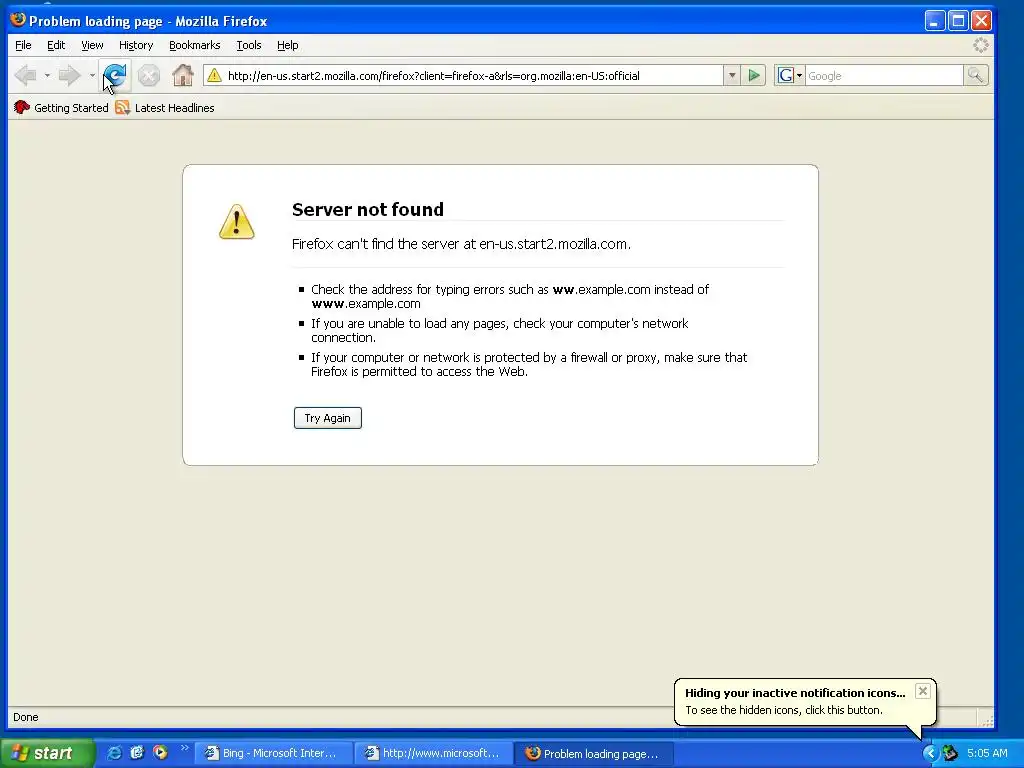The width and height of the screenshot is (1024, 768).
Task: Click the Back navigation arrow
Action: click(x=25, y=76)
